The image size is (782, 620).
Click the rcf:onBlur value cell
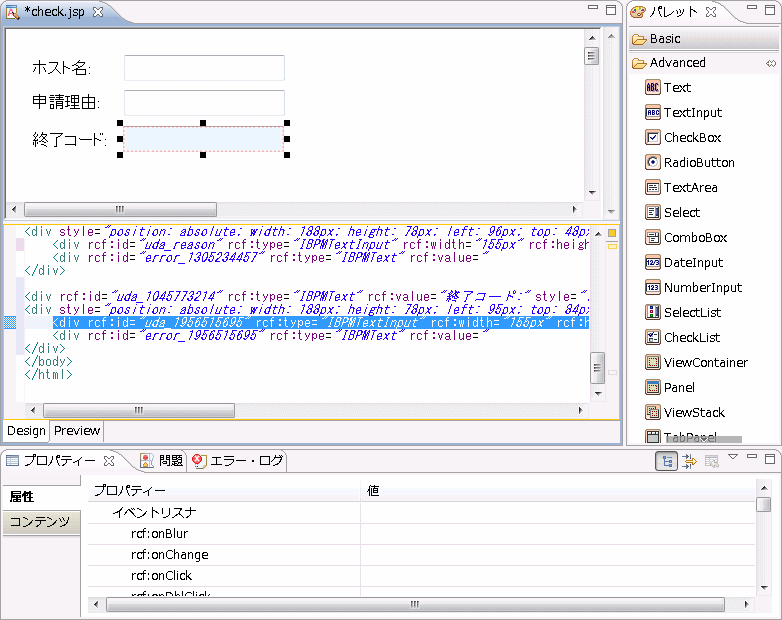pos(558,534)
